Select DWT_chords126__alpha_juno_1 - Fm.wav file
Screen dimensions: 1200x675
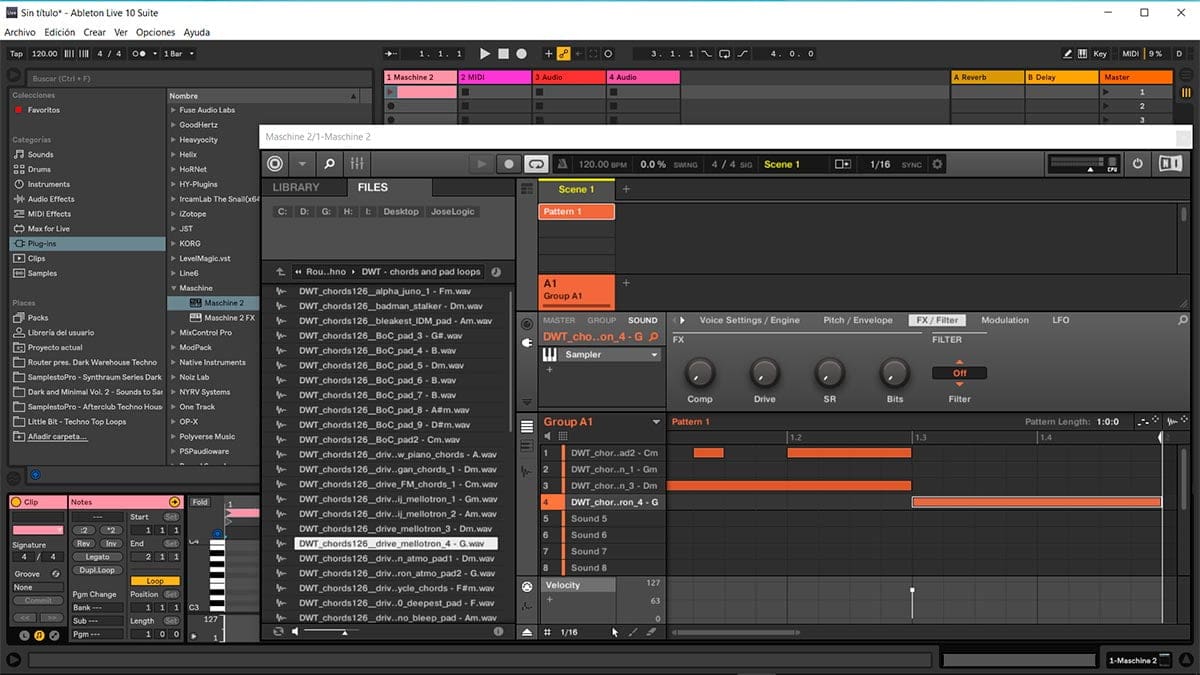click(x=386, y=292)
